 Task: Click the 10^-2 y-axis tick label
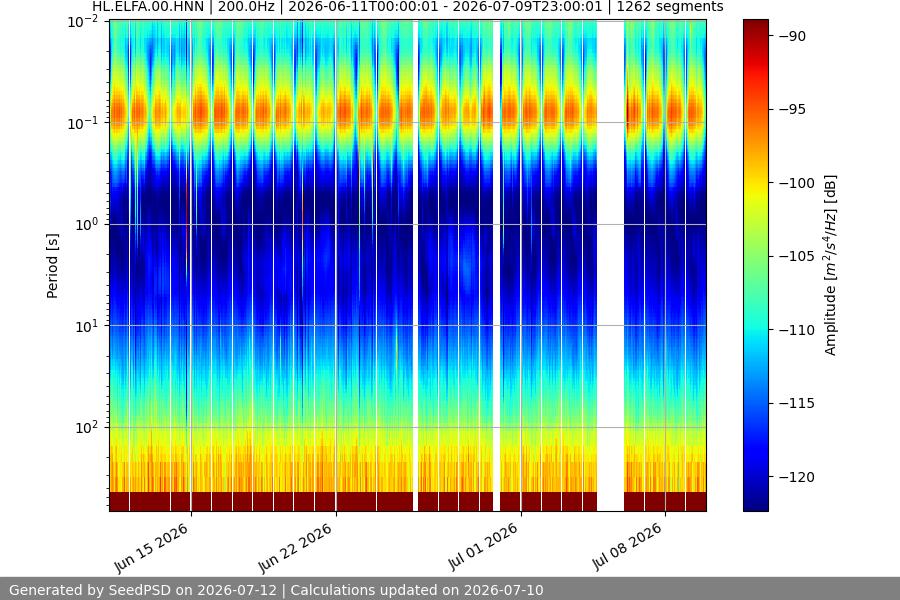(83, 22)
